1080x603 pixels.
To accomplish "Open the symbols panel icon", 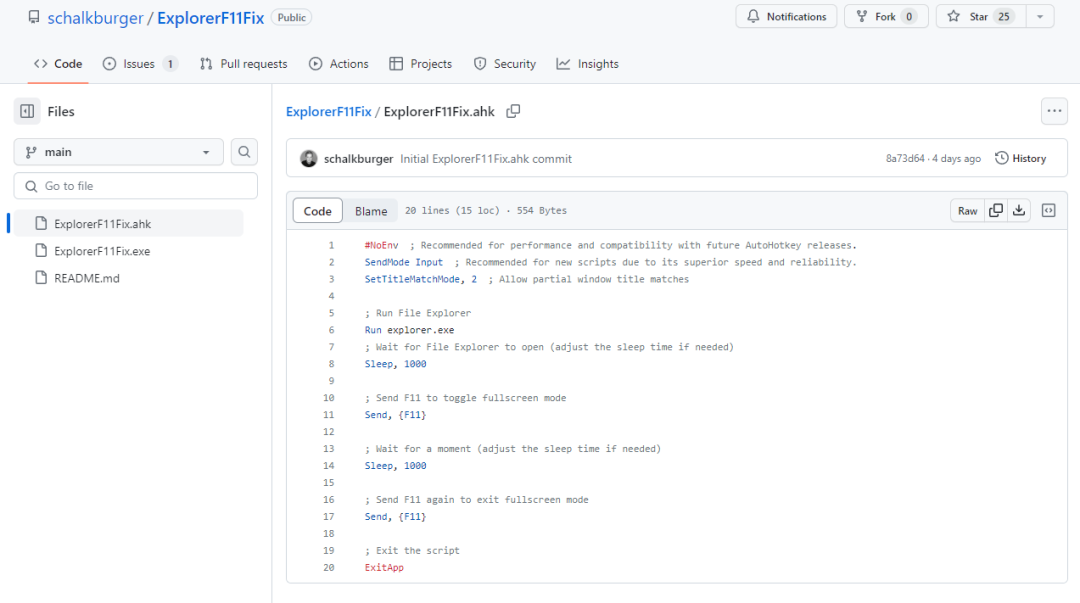I will (1048, 211).
